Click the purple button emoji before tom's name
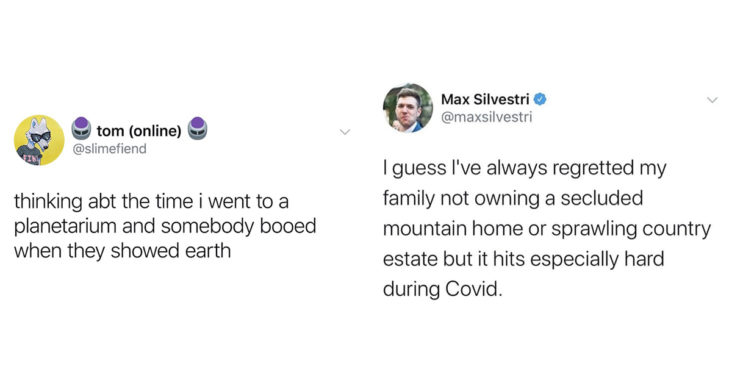Screen dimensions: 732x383 [81, 128]
